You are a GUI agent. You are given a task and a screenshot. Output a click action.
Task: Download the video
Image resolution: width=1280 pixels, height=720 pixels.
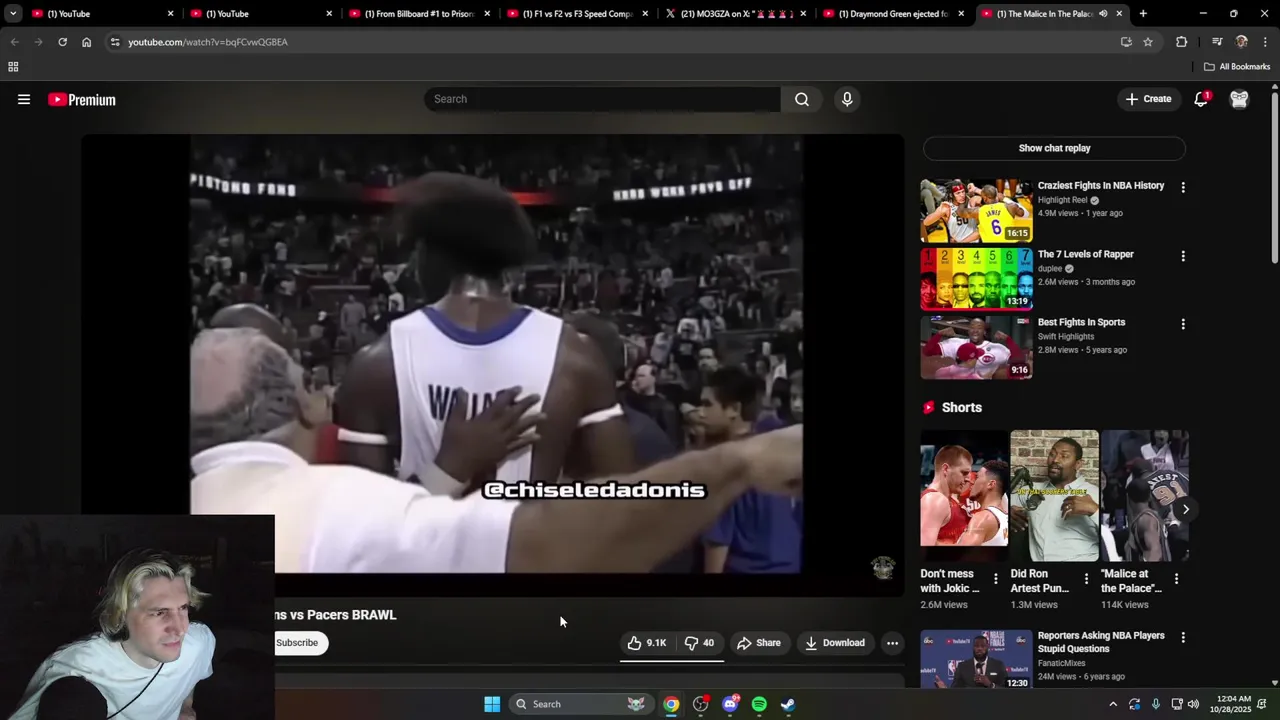point(835,643)
